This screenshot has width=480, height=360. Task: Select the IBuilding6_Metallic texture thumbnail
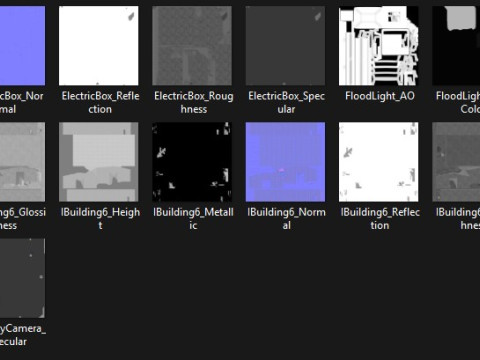192,162
